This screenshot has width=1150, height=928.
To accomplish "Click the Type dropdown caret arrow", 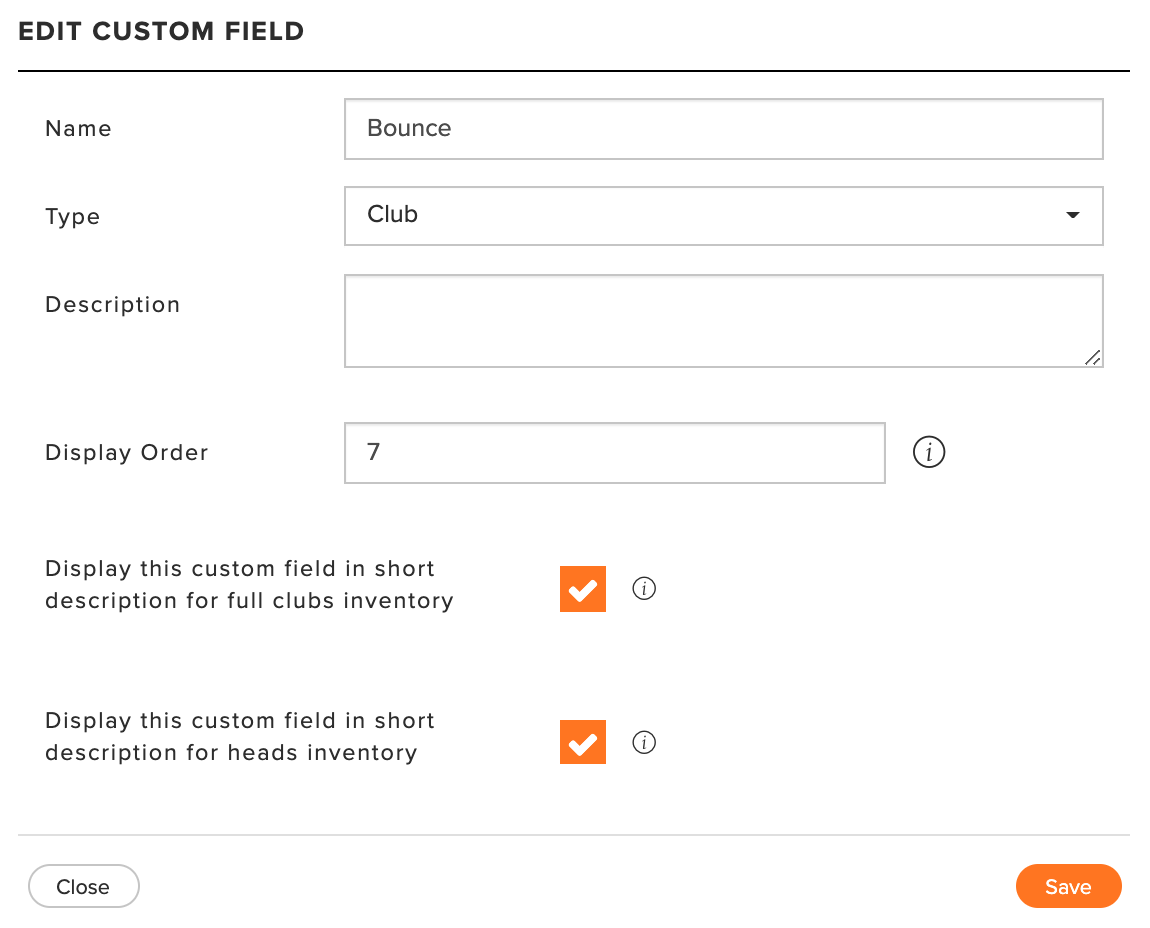I will click(x=1072, y=215).
